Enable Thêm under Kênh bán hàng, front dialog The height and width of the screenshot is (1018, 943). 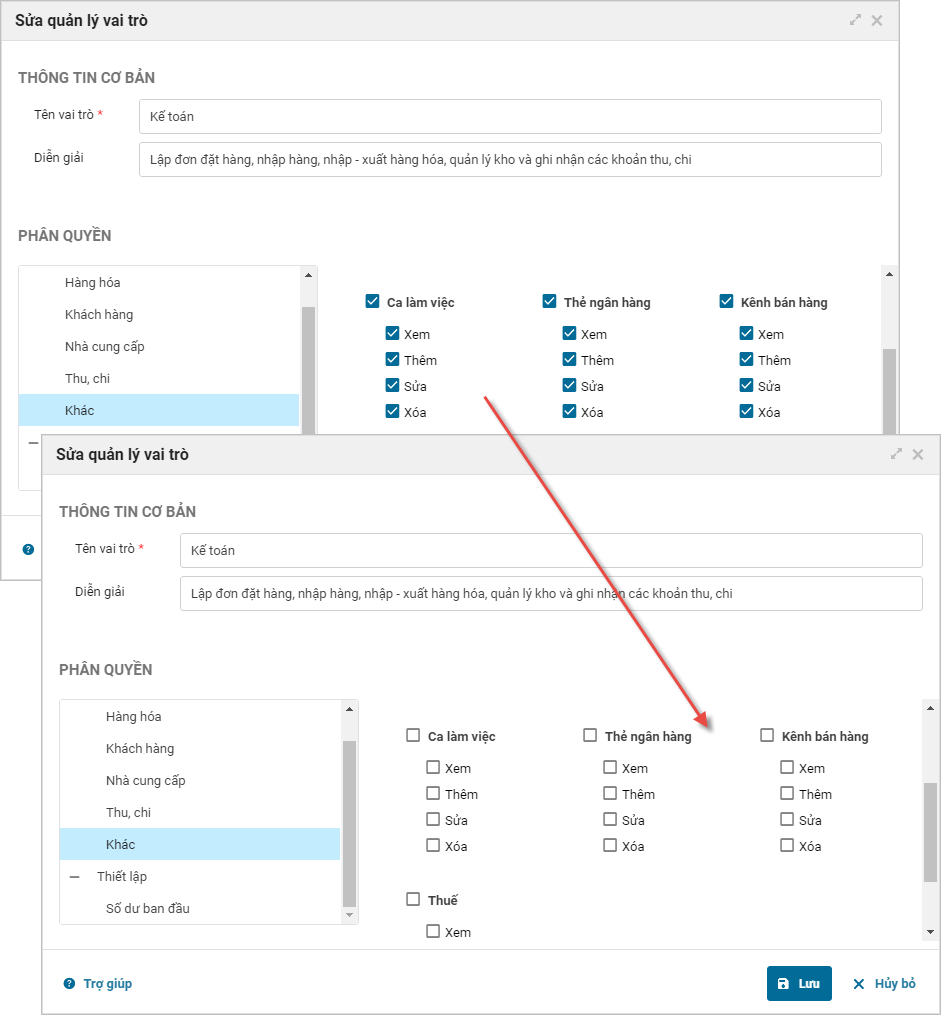(x=787, y=793)
